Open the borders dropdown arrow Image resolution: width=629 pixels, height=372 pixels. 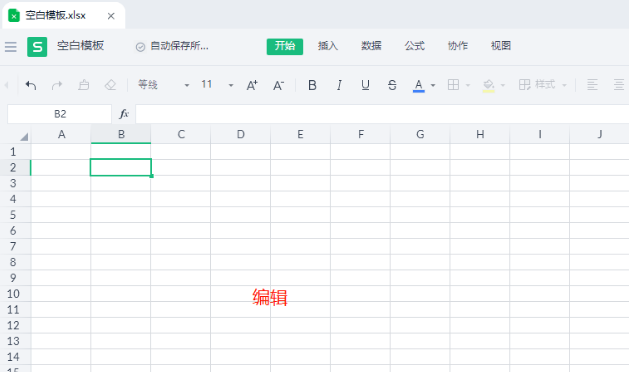[x=468, y=85]
